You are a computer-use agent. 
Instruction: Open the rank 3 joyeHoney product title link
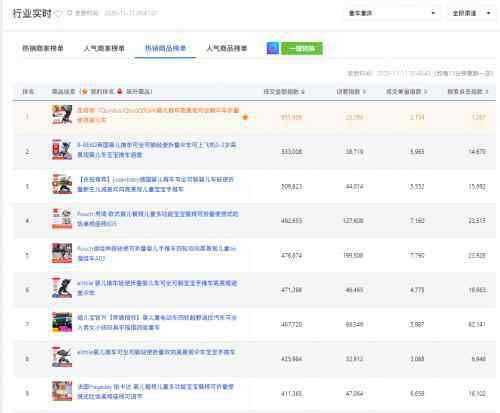[156, 184]
